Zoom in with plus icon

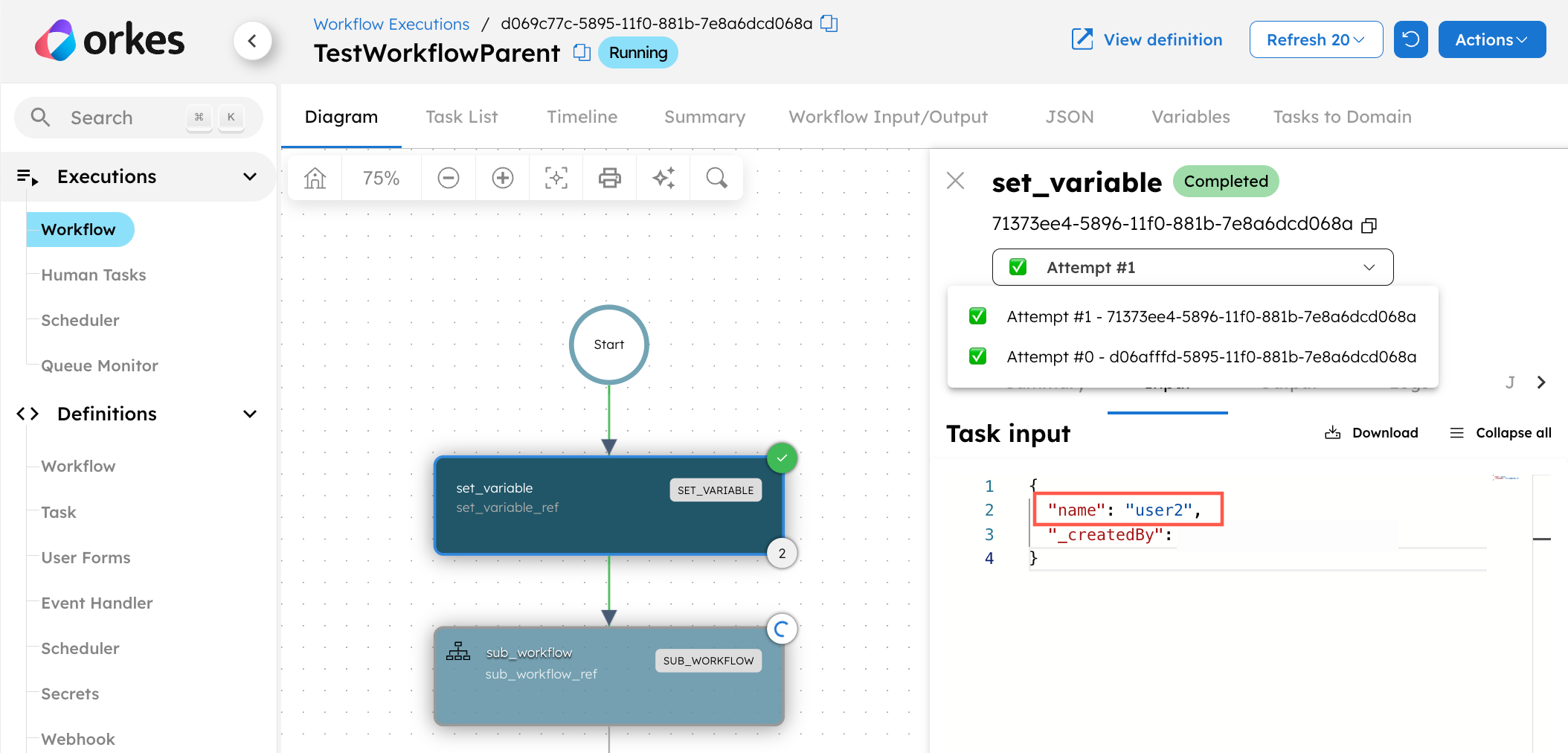pyautogui.click(x=503, y=178)
